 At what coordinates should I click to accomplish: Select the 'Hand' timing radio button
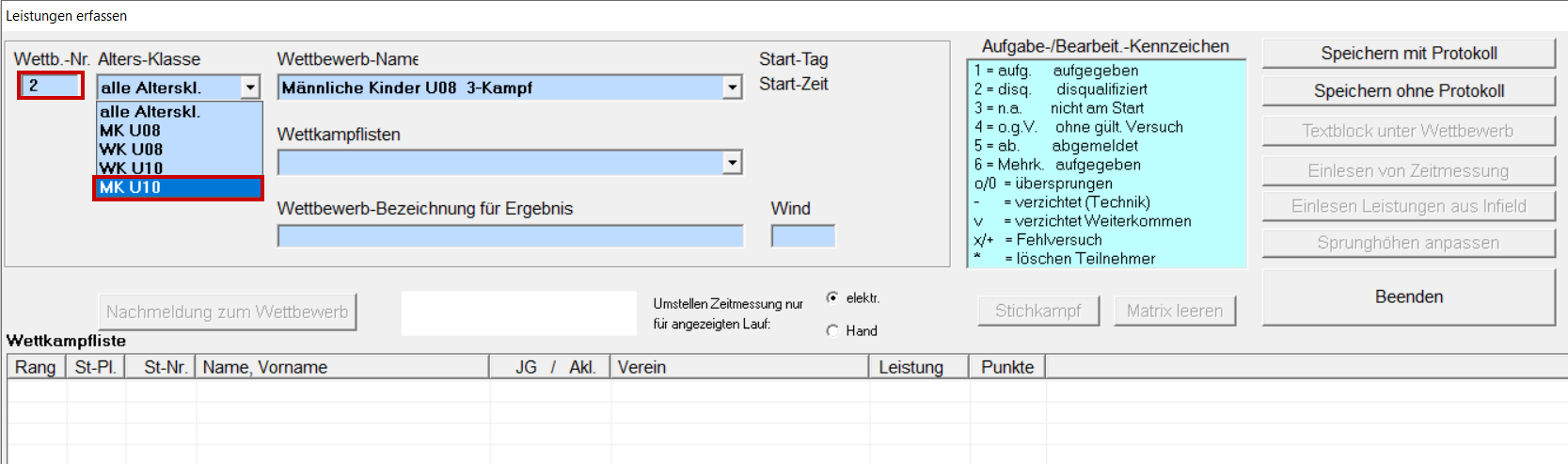(832, 330)
